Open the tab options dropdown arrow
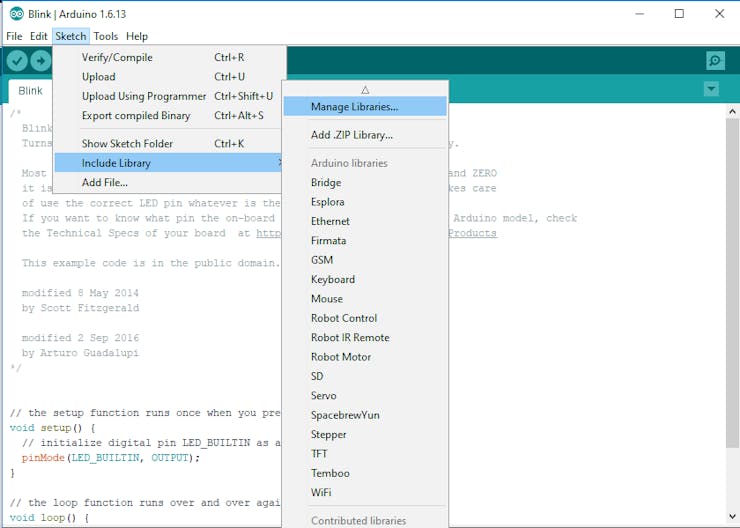The width and height of the screenshot is (740, 528). [x=711, y=89]
